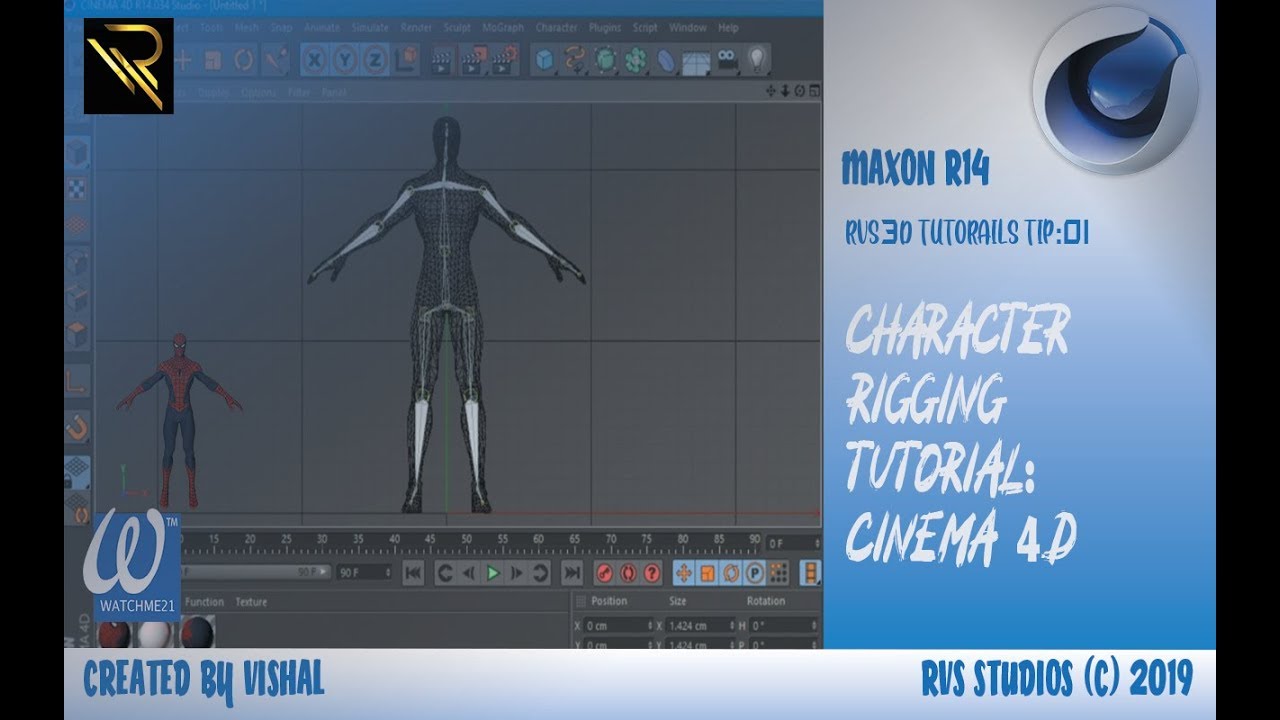1280x720 pixels.
Task: Click Render View clapperboard icon
Action: pos(440,60)
